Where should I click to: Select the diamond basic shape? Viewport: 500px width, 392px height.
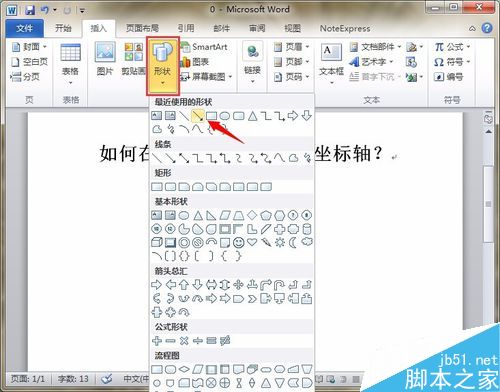252,215
